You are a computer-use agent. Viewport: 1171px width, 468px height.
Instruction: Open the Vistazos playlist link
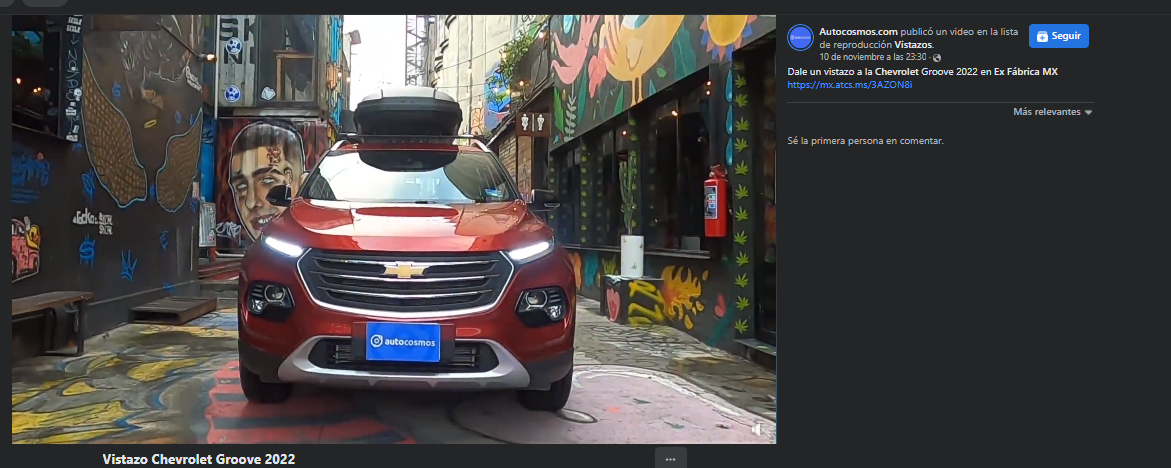pyautogui.click(x=913, y=45)
